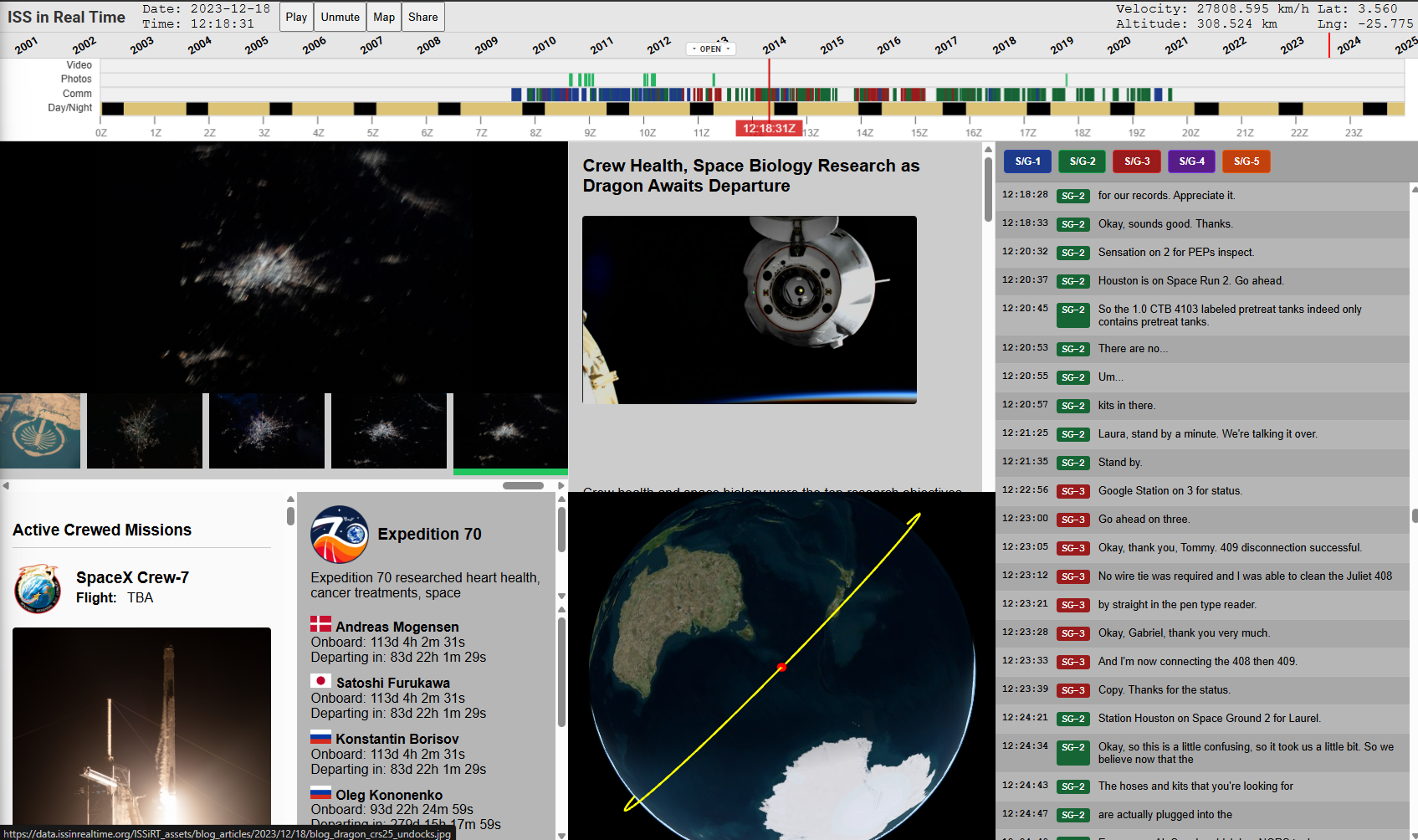The height and width of the screenshot is (840, 1418).
Task: Click the Crew-7 rocket launch photo
Action: click(x=141, y=726)
